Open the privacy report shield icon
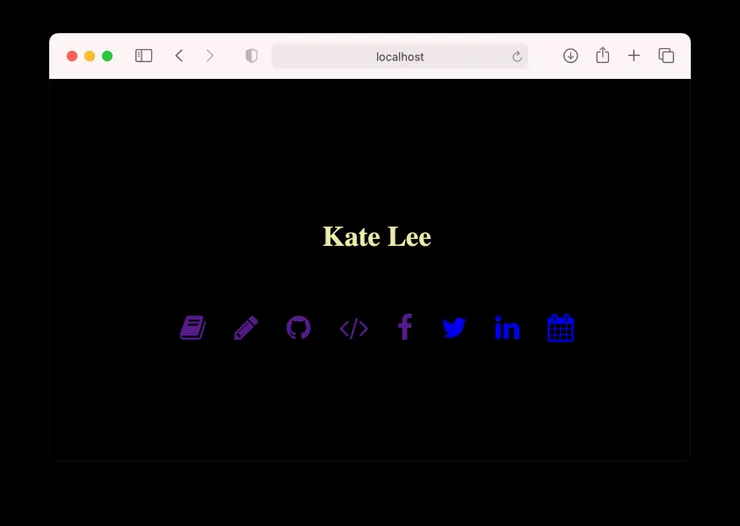Image resolution: width=740 pixels, height=526 pixels. pyautogui.click(x=252, y=56)
